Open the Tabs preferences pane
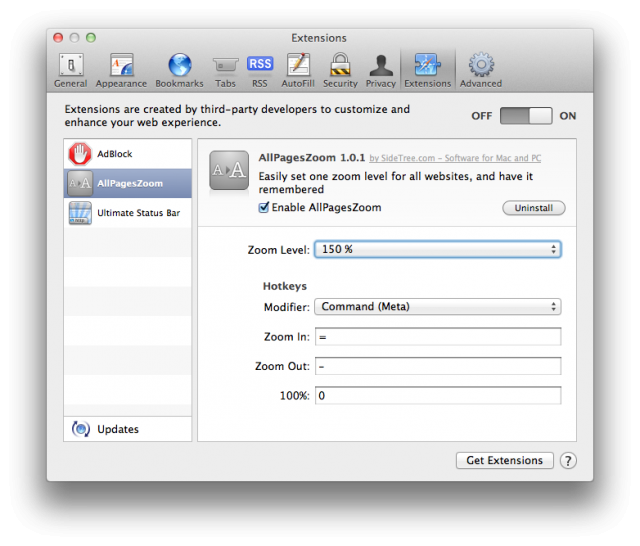Viewport: 640px width, 546px height. point(225,70)
